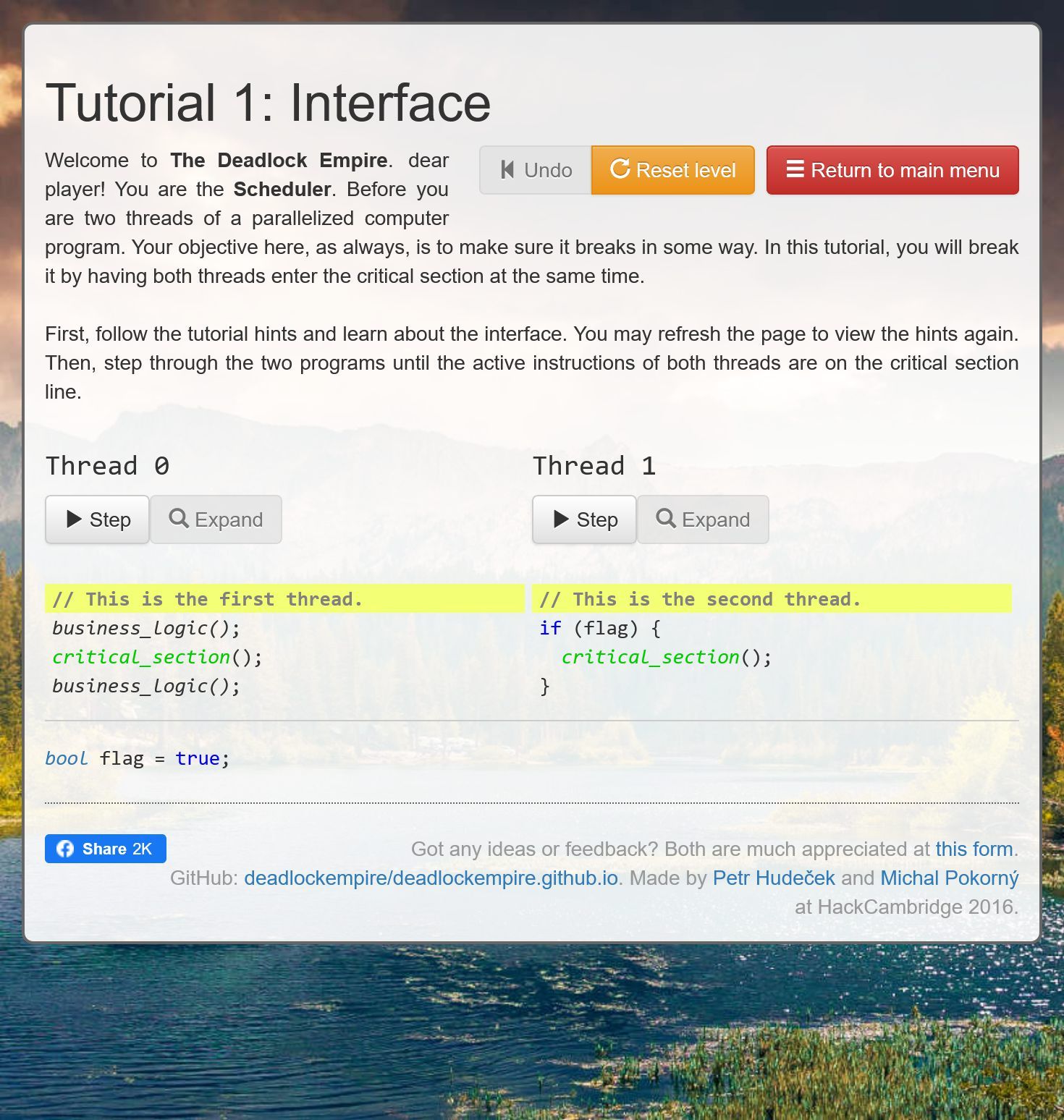Image resolution: width=1064 pixels, height=1120 pixels.
Task: Click the Facebook logo icon
Action: [x=65, y=849]
